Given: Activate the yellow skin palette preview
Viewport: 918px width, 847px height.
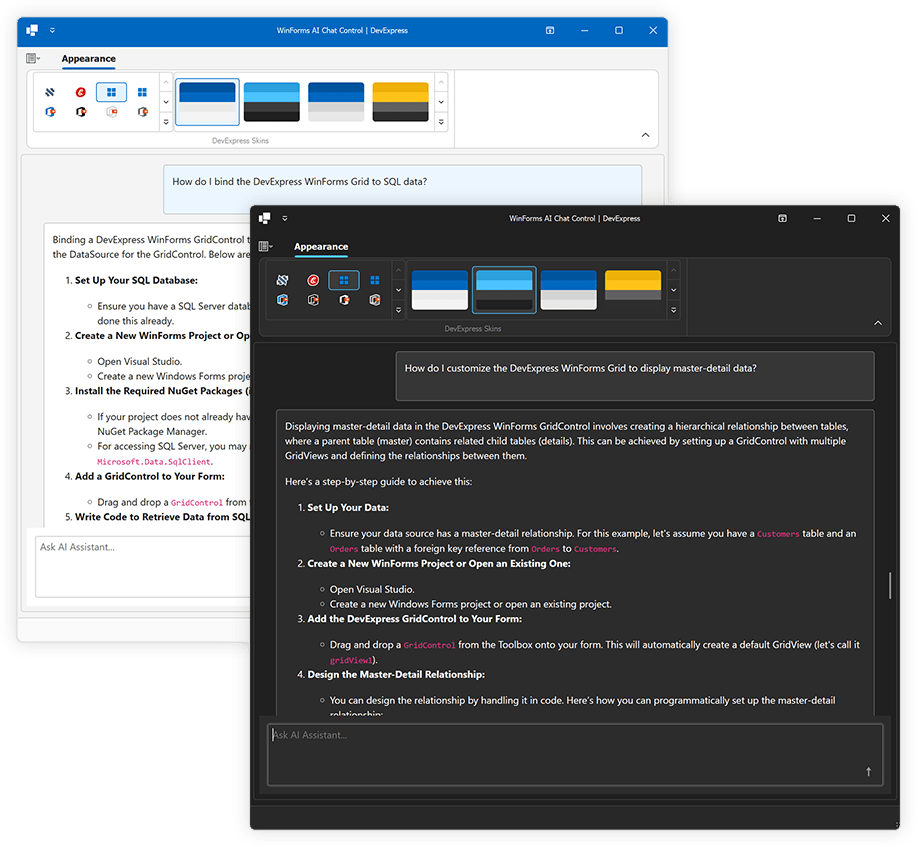Looking at the screenshot, I should [x=632, y=288].
